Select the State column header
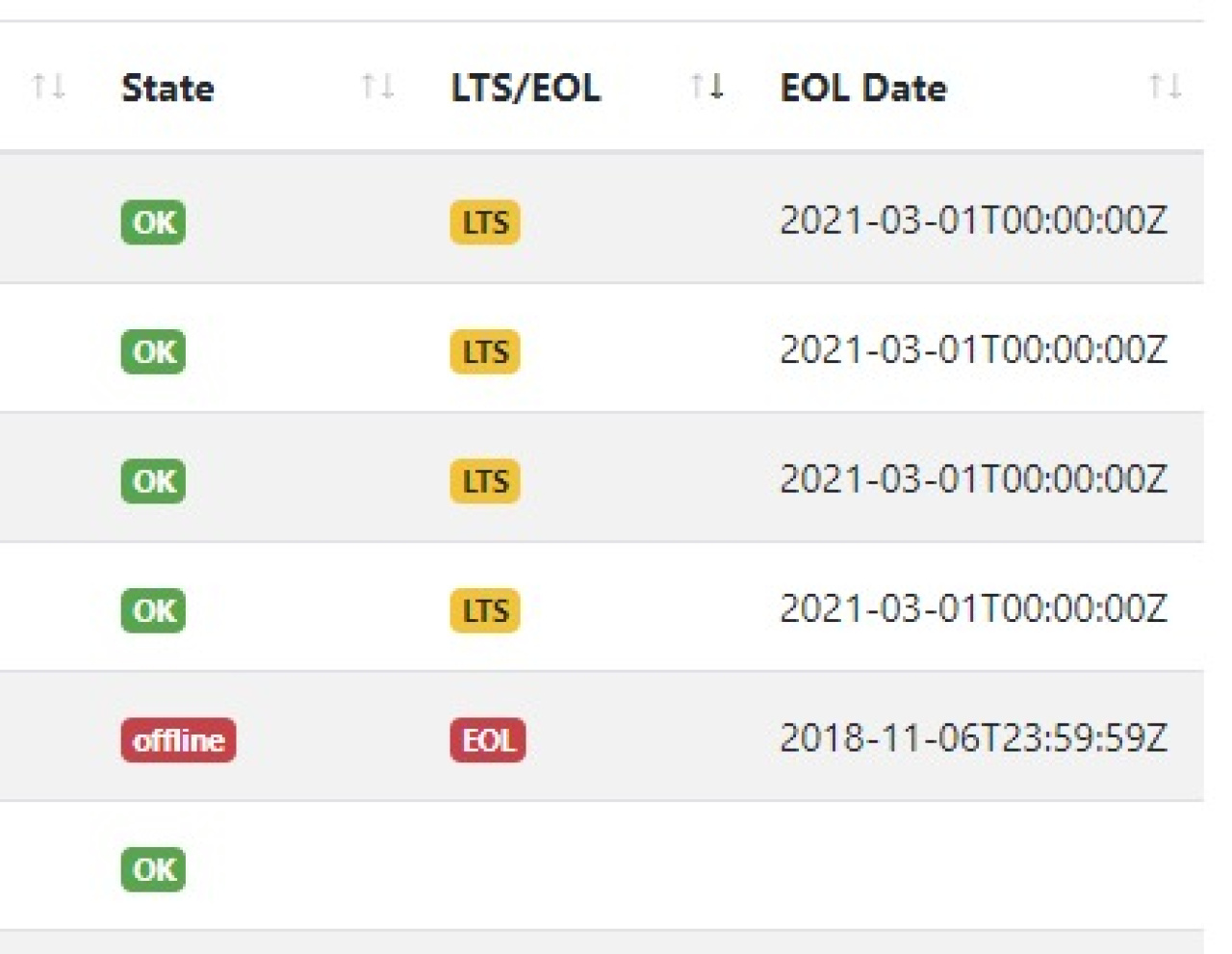The height and width of the screenshot is (954, 1232). point(167,87)
